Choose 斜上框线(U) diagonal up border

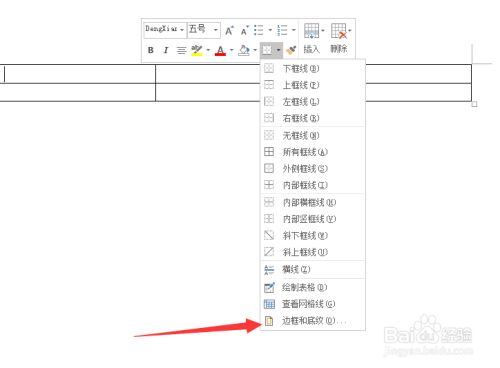coord(313,252)
